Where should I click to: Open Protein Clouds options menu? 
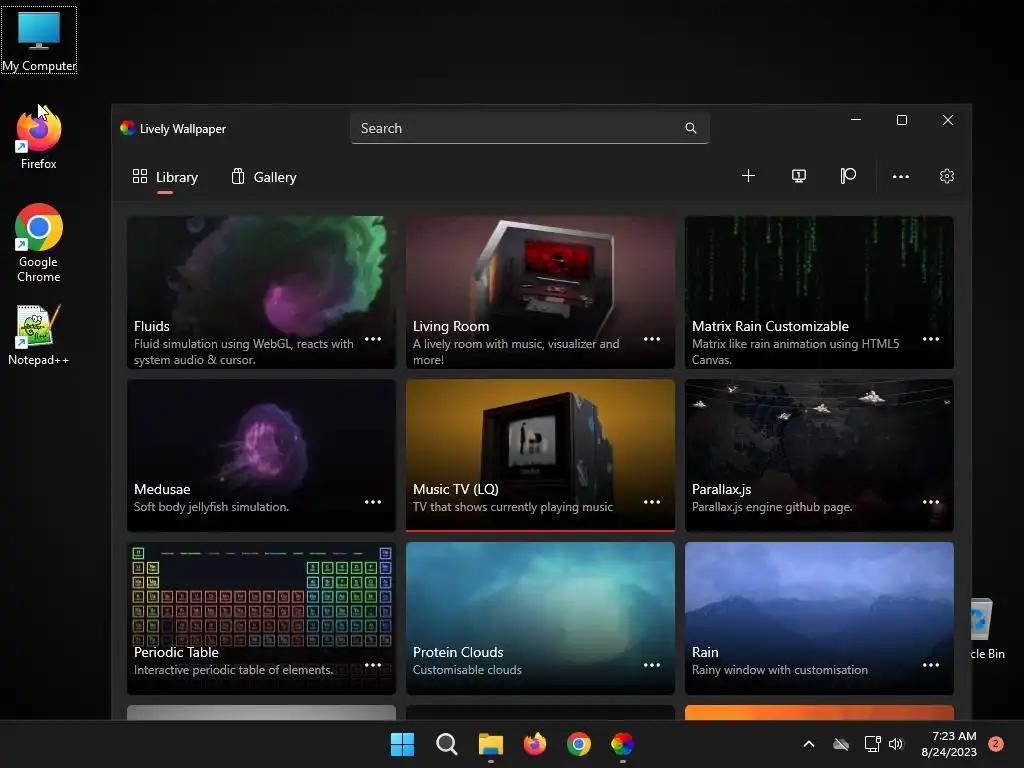point(652,665)
